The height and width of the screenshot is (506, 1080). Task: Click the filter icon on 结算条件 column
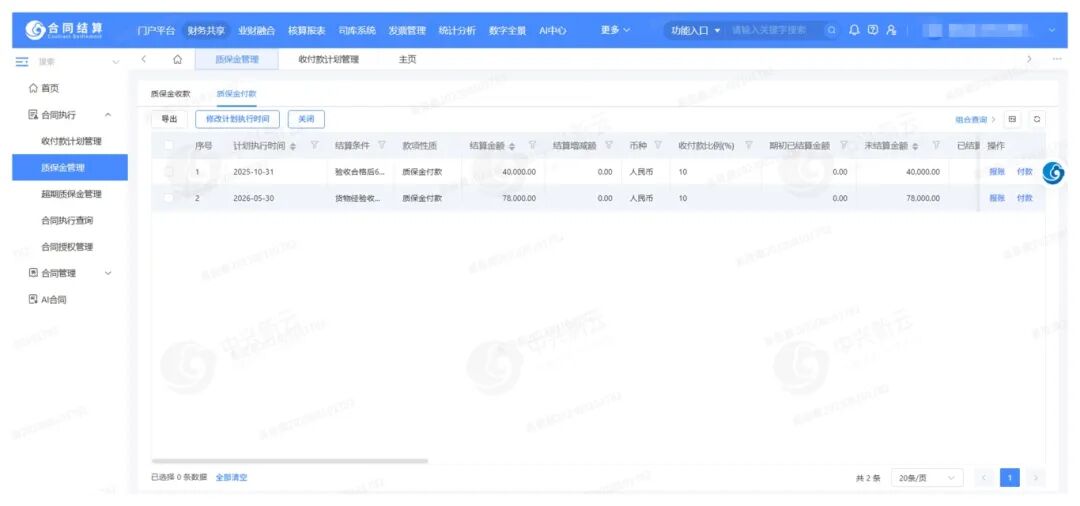382,146
